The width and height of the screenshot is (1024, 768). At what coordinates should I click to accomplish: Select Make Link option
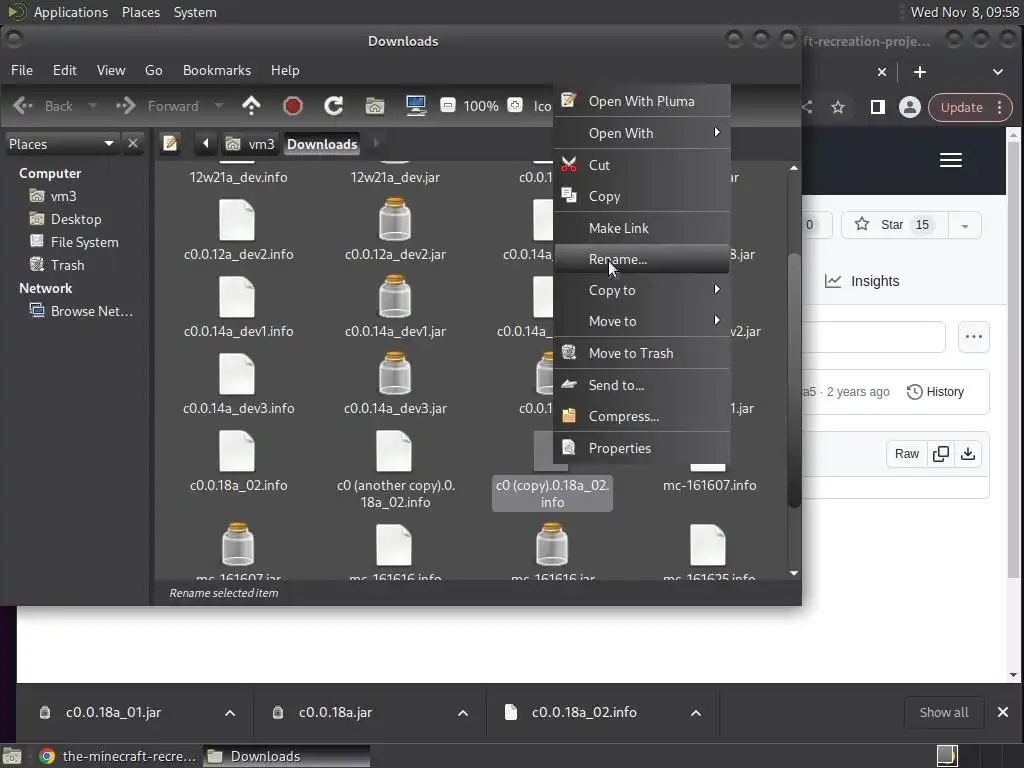641,228
